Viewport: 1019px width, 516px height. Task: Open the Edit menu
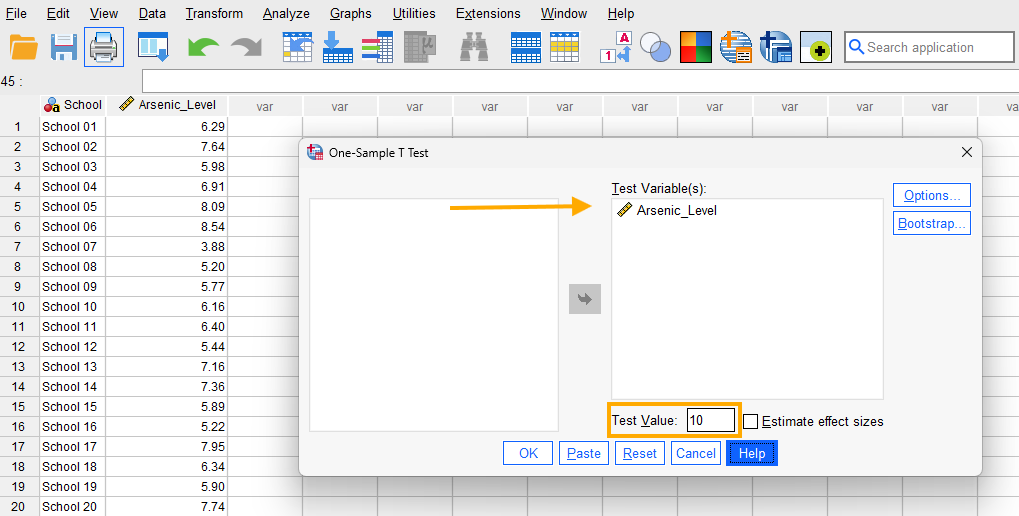click(x=58, y=13)
